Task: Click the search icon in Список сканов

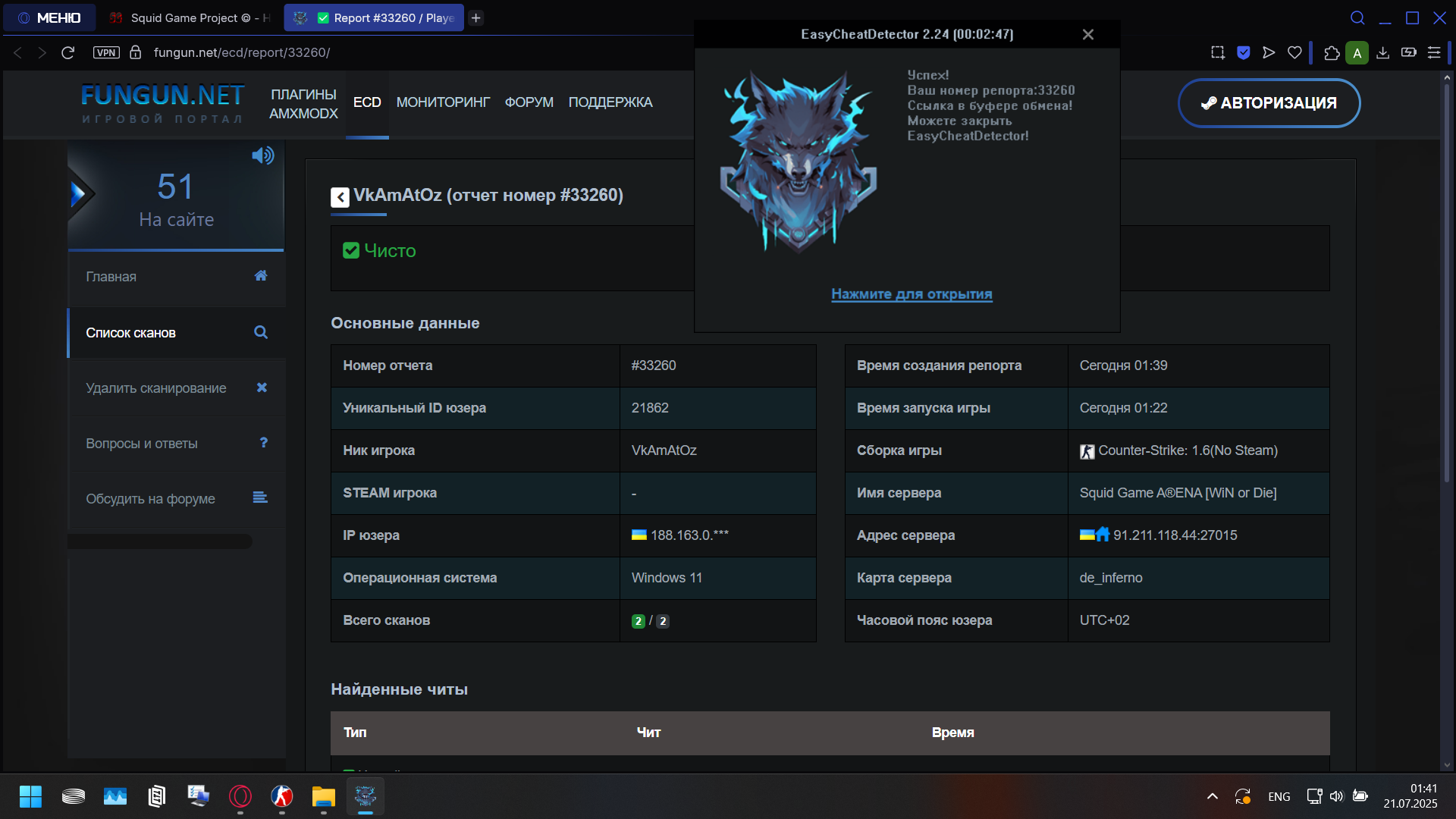Action: point(261,332)
